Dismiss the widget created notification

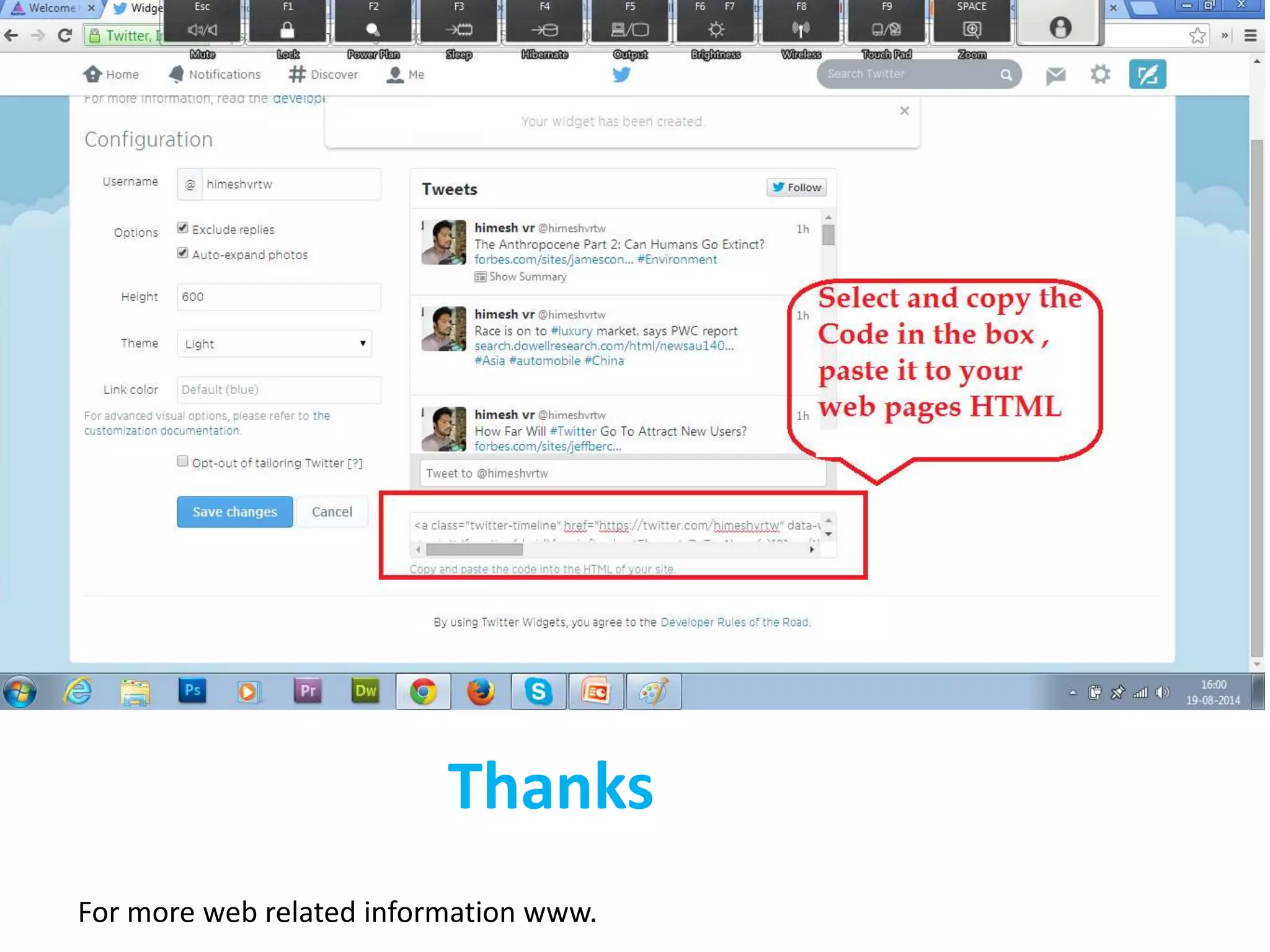904,111
